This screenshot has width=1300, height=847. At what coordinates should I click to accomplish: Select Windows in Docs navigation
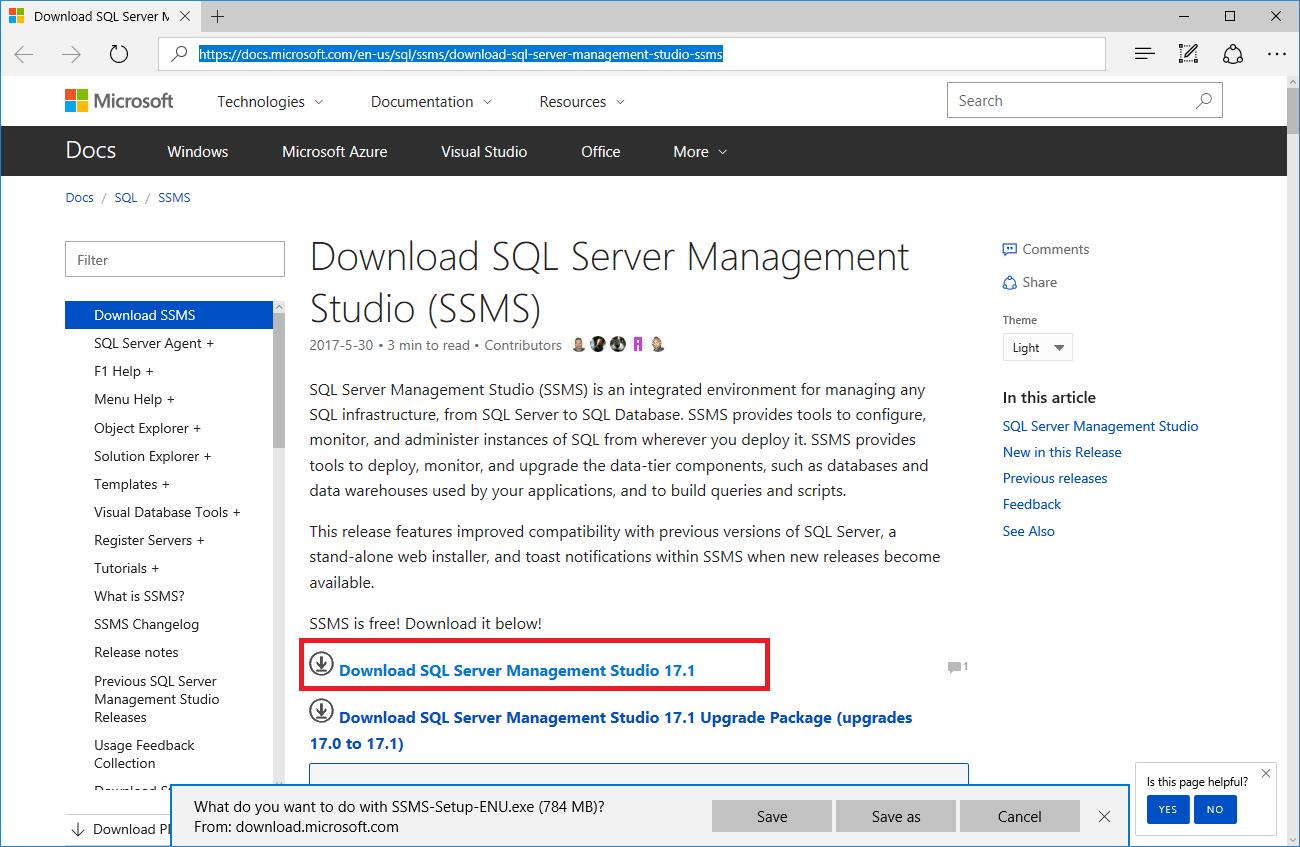198,151
